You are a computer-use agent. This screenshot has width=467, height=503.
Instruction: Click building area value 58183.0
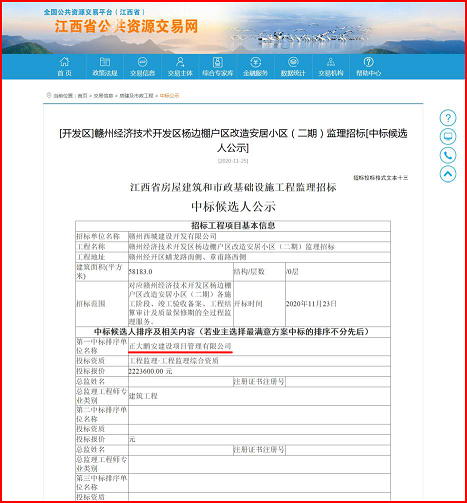[x=140, y=272]
